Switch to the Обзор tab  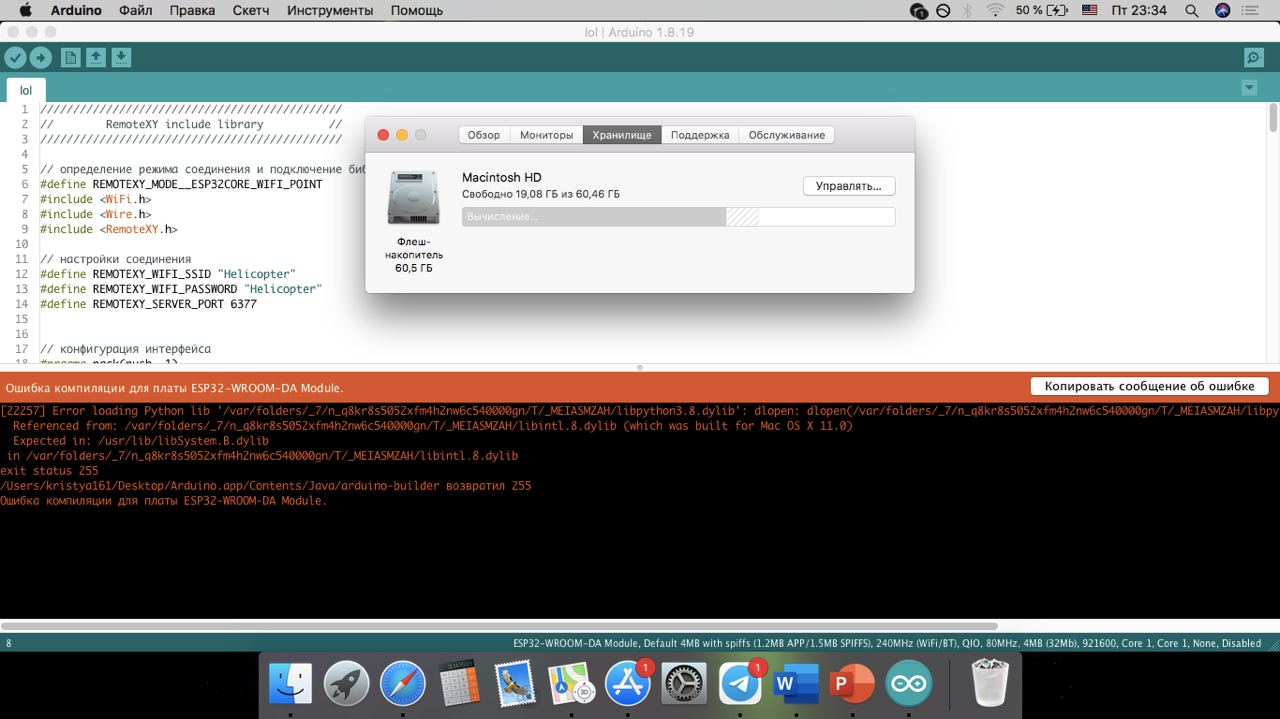point(484,135)
